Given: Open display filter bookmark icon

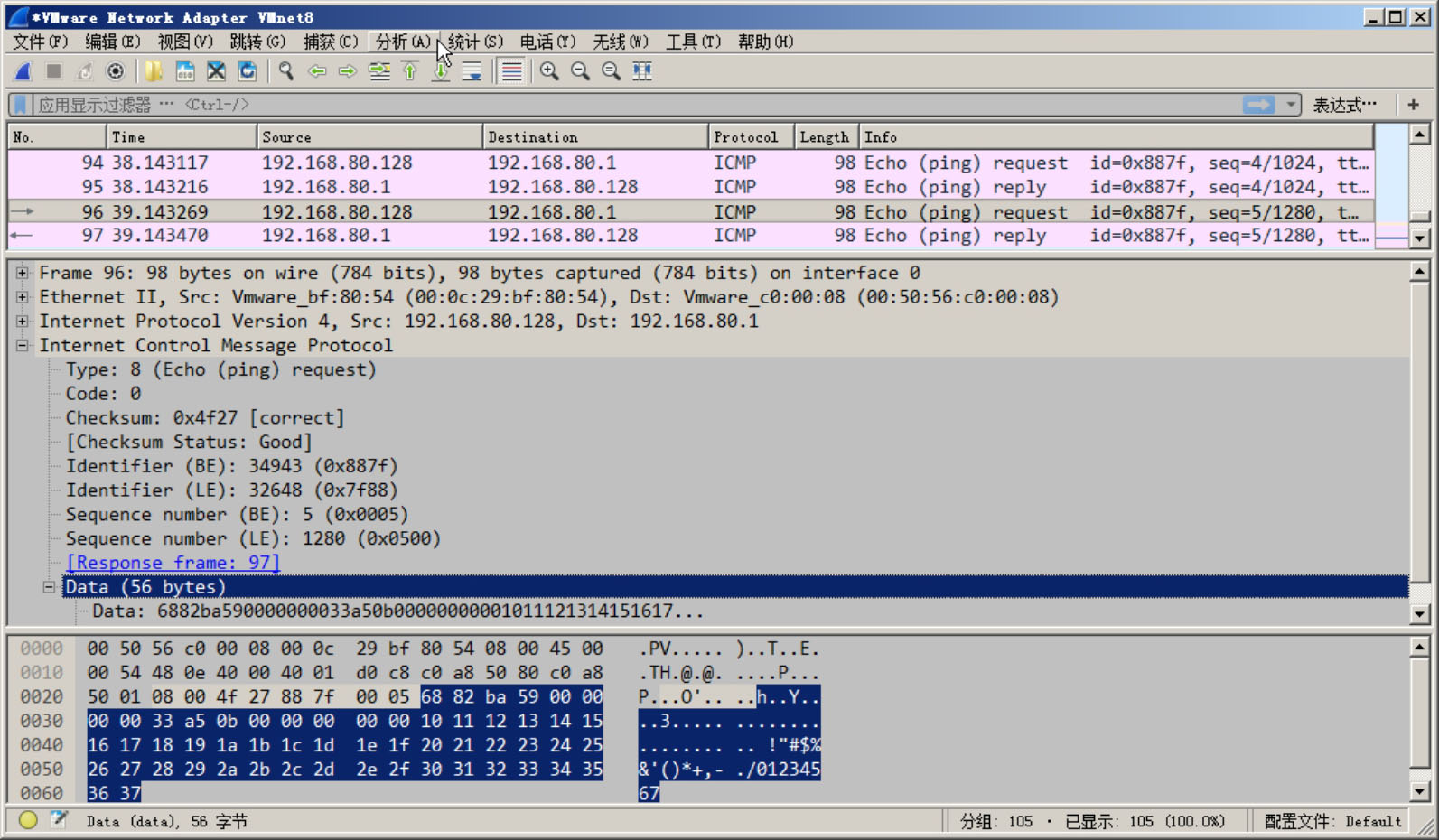Looking at the screenshot, I should pyautogui.click(x=21, y=105).
